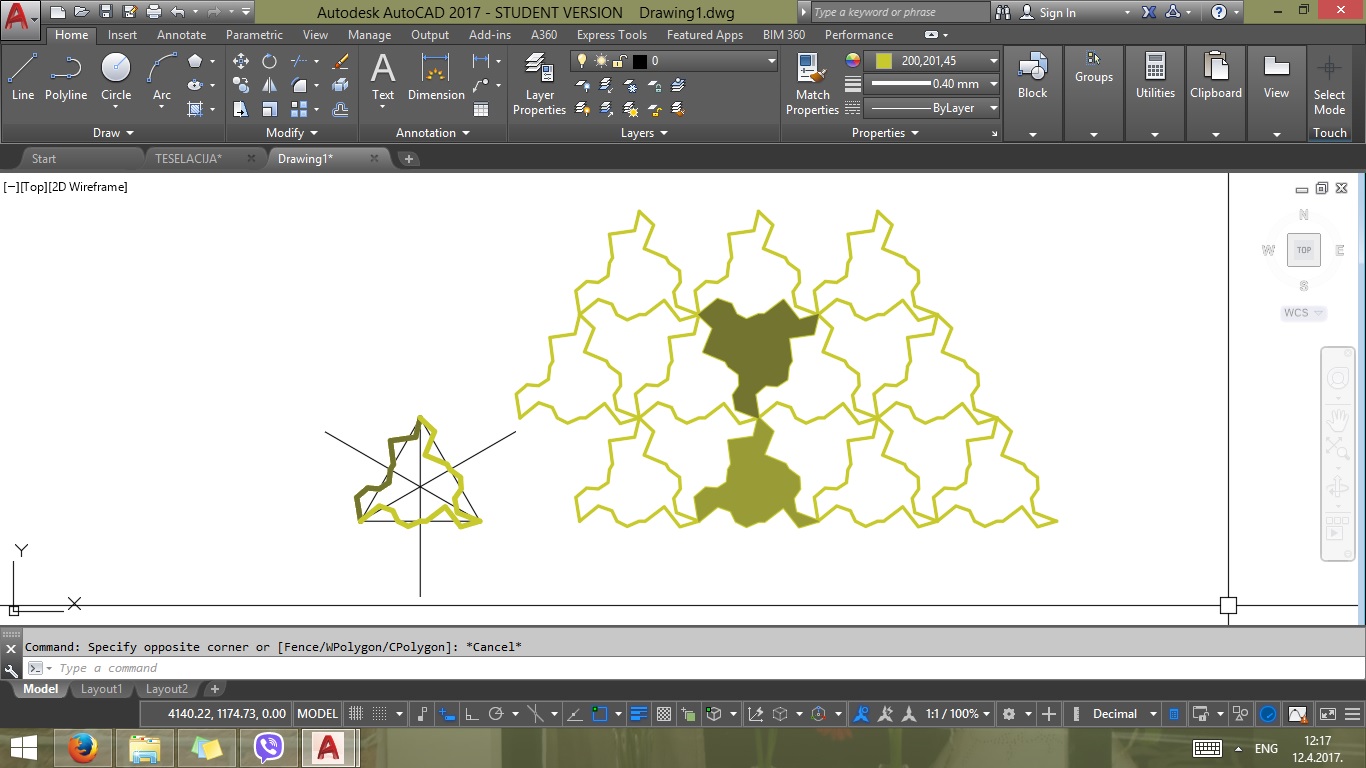1366x768 pixels.
Task: Toggle transparency display in status bar
Action: coord(664,714)
